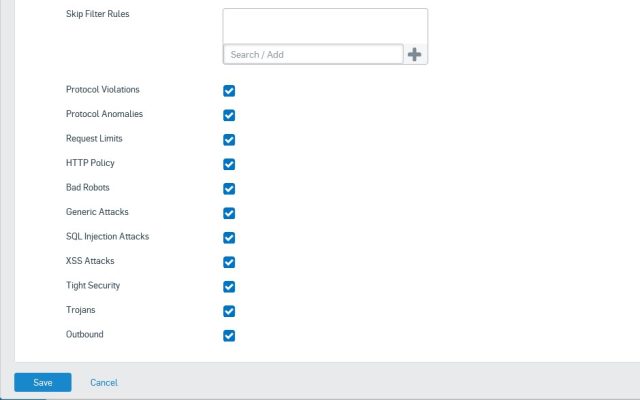Click the Cancel link

[x=104, y=383]
